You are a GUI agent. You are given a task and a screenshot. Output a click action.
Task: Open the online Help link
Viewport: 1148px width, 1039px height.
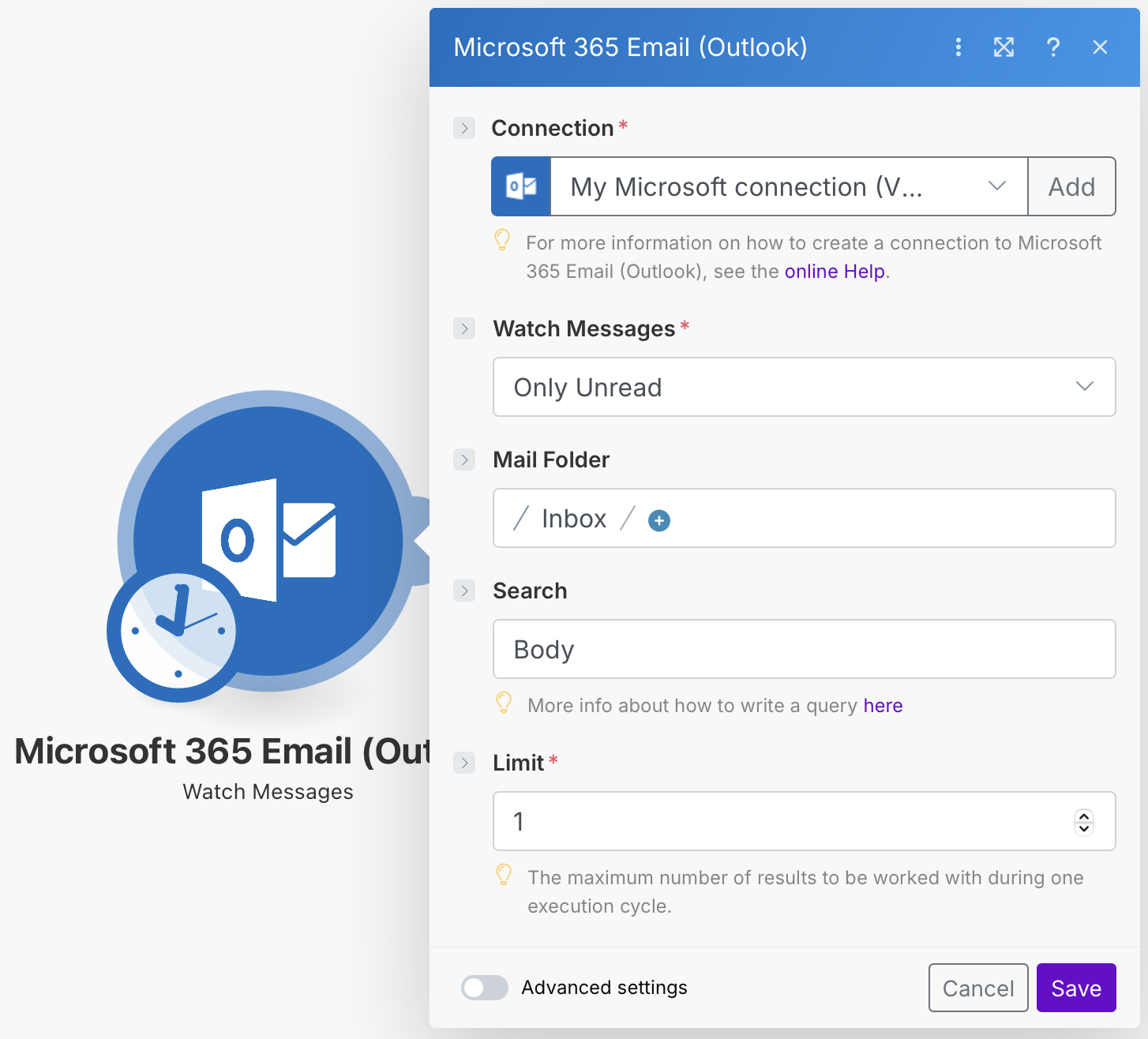click(835, 272)
